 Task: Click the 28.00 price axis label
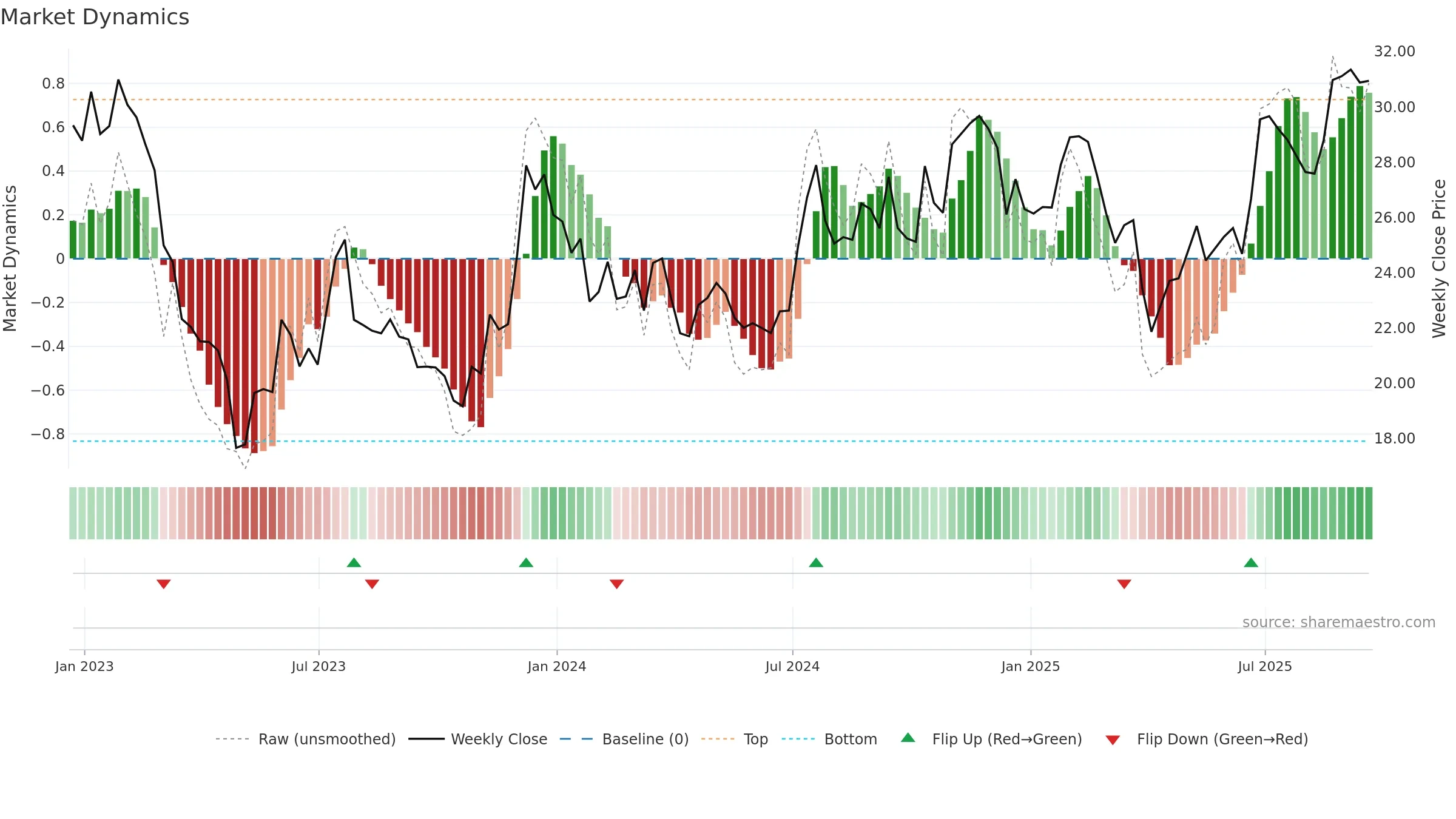1395,163
